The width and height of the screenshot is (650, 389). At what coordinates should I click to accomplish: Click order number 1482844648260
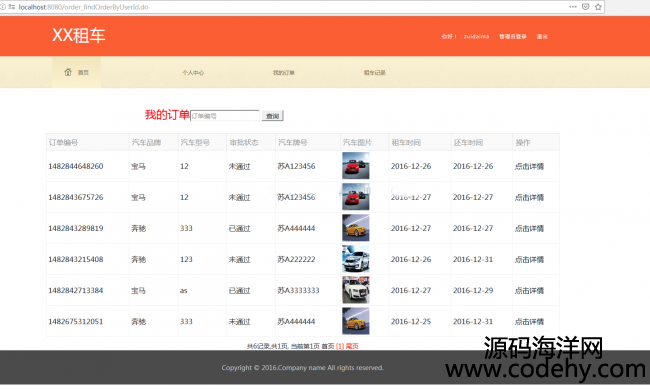[76, 166]
